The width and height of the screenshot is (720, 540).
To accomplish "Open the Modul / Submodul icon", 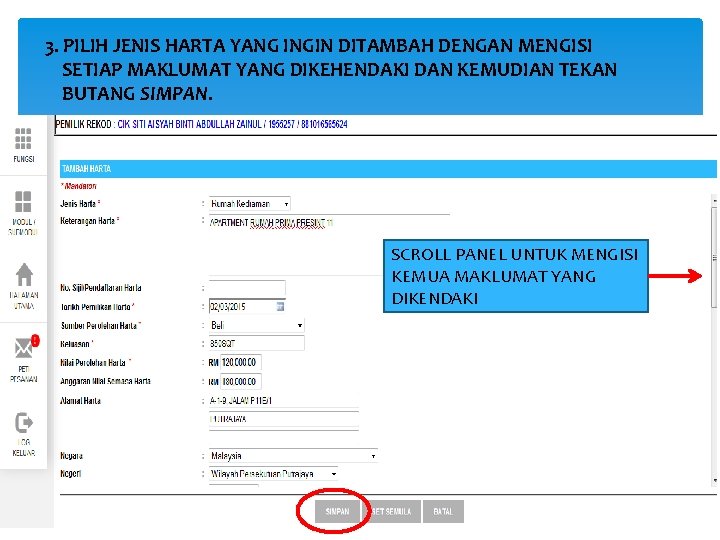I will 23,202.
